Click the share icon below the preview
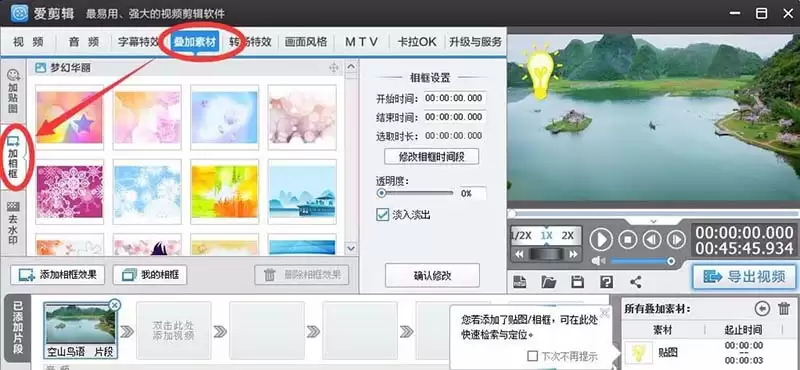This screenshot has width=800, height=370. [636, 282]
